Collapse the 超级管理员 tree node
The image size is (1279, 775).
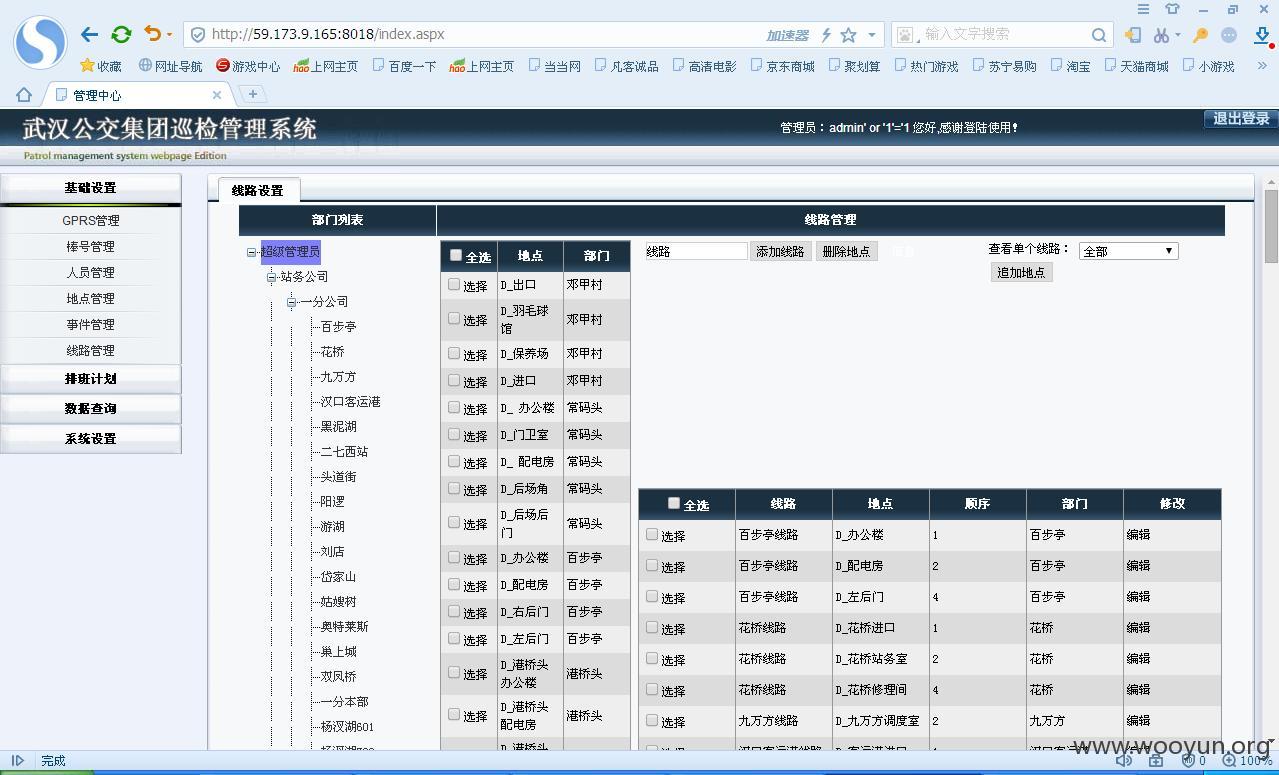tap(251, 252)
